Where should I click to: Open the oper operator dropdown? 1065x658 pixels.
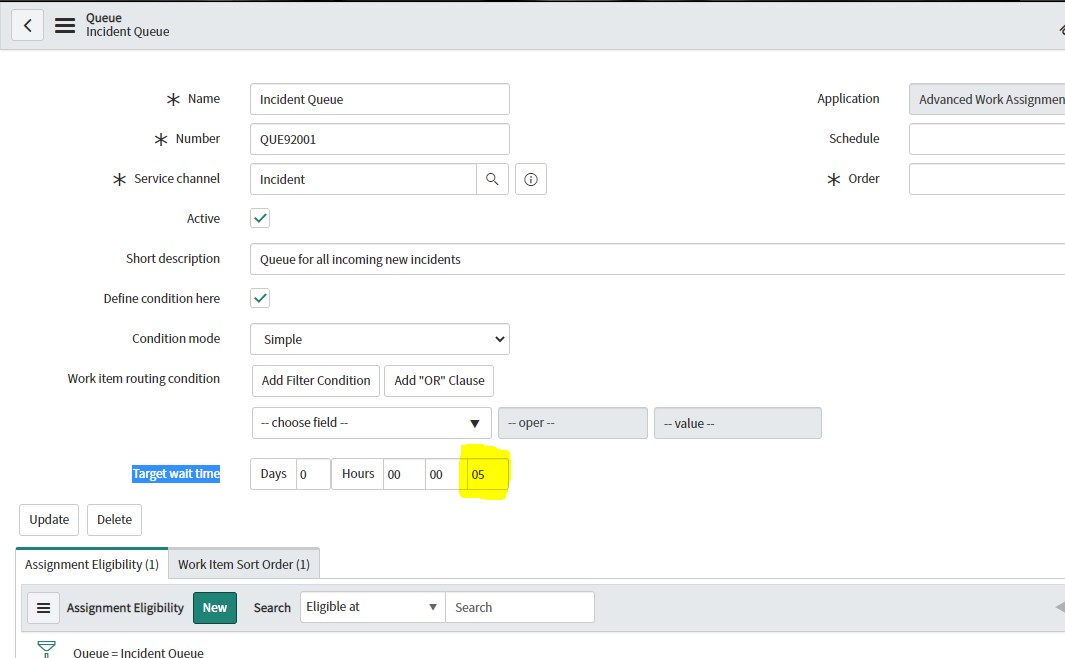[572, 422]
